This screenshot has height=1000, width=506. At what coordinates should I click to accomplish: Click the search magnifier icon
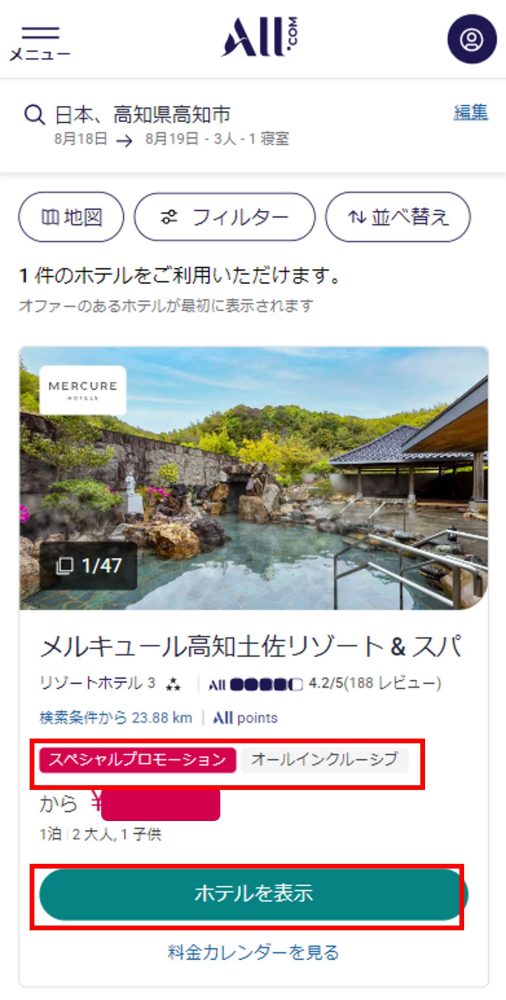[34, 115]
